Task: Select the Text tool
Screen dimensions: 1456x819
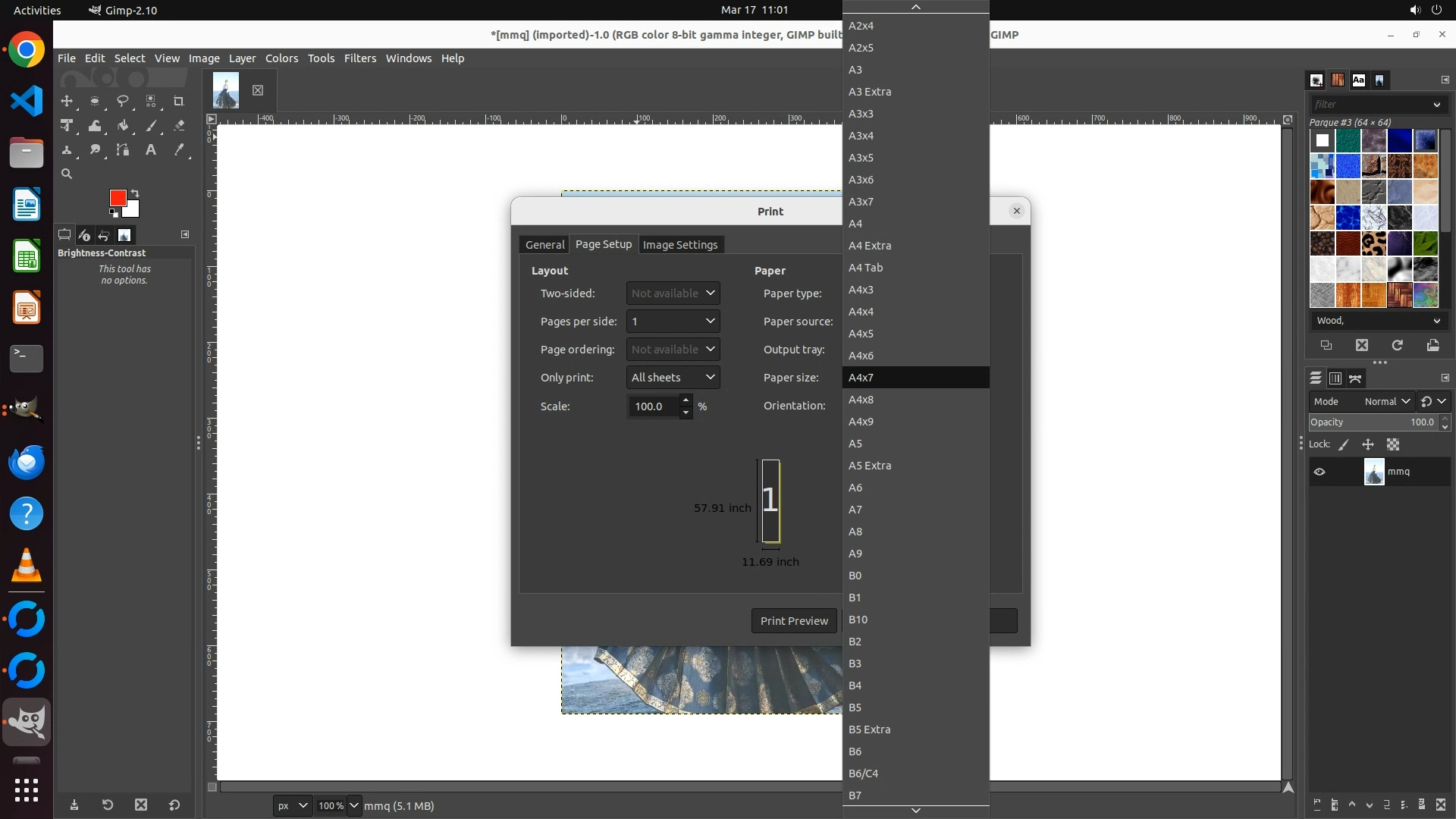Action: point(151,150)
